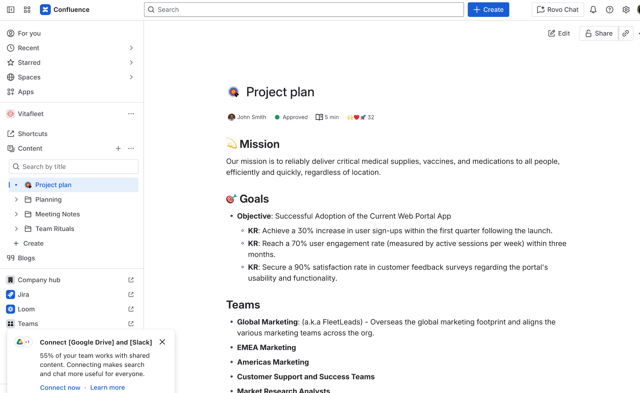Screen dimensions: 640x393
Task: Open Company hub external link icon
Action: 131,280
